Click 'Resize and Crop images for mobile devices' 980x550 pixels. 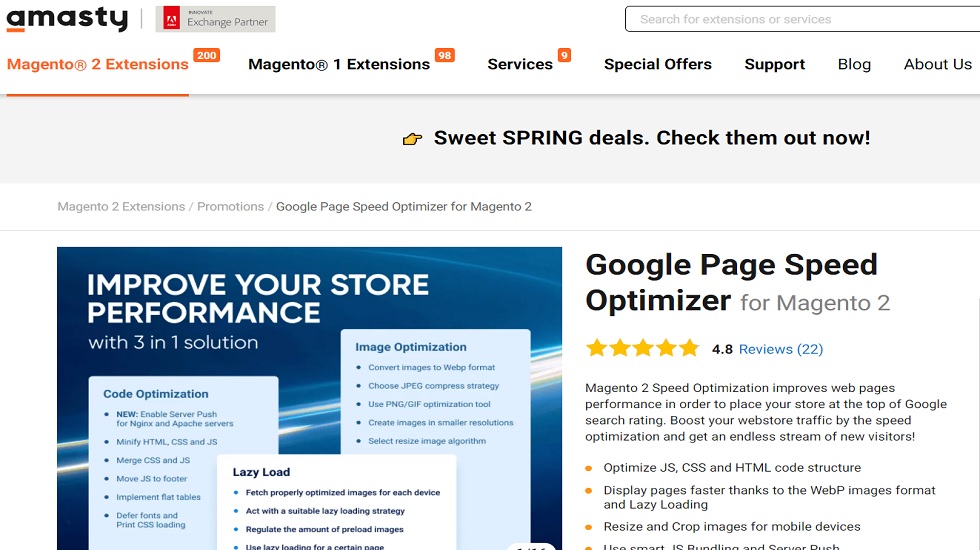click(x=732, y=527)
